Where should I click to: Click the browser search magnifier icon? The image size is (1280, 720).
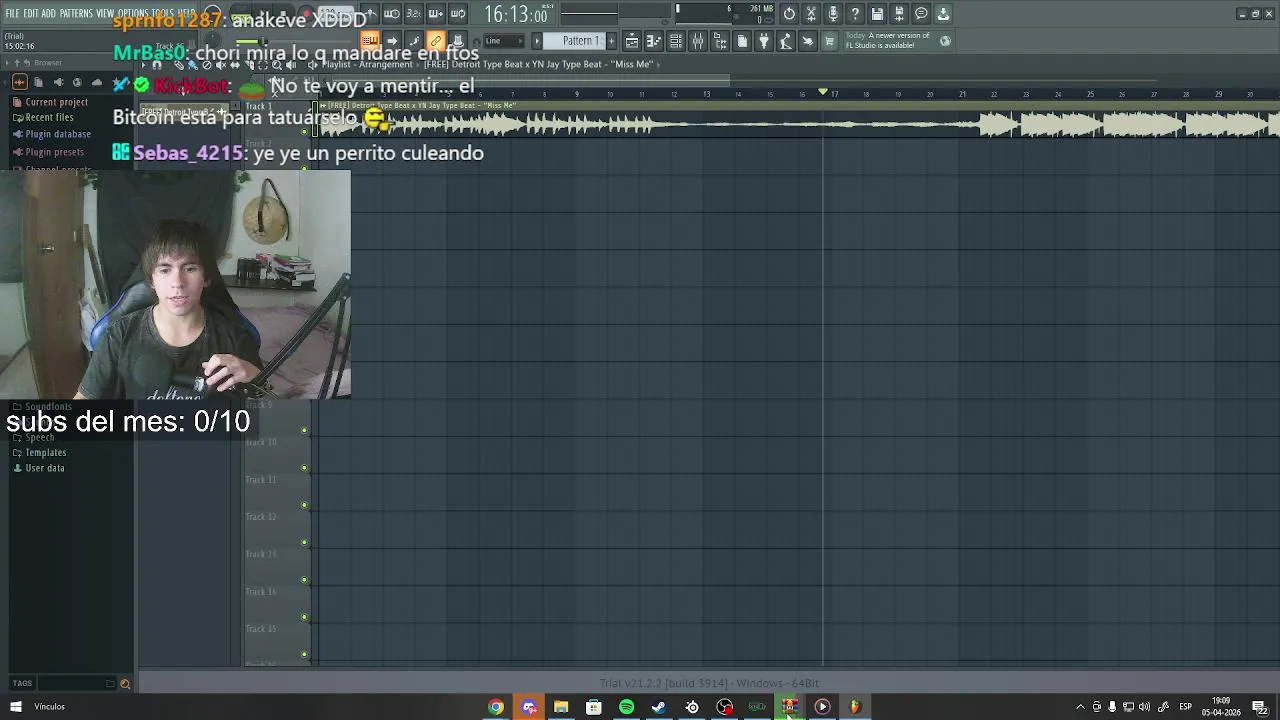coord(125,684)
